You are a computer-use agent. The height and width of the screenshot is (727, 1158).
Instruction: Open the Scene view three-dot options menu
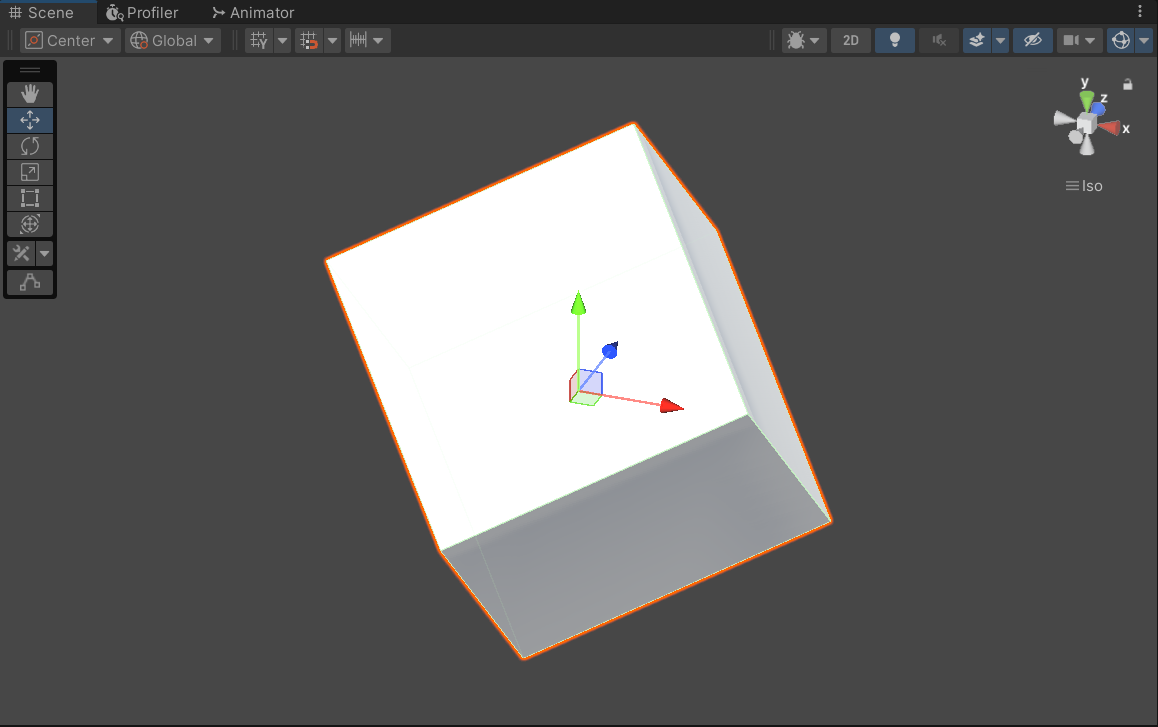tap(1140, 12)
